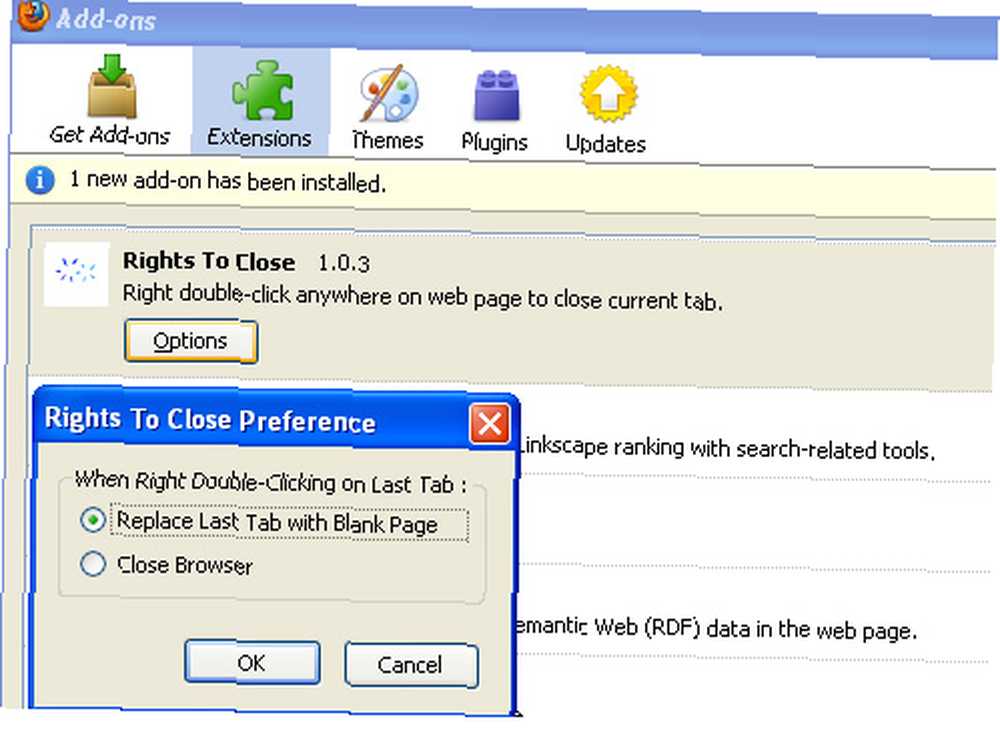Click the blue info notification icon
Viewport: 1000px width, 729px height.
40,180
